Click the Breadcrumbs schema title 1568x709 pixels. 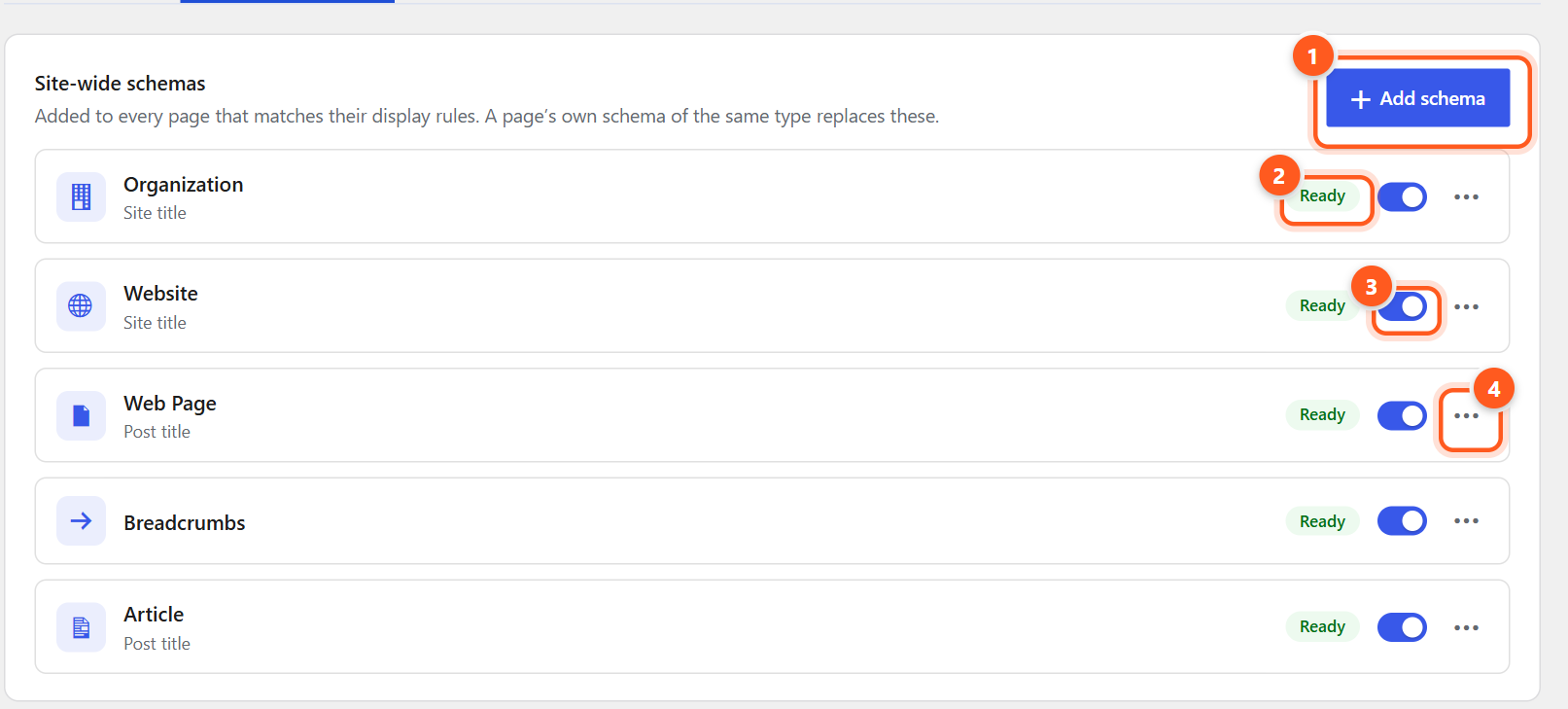click(x=185, y=523)
